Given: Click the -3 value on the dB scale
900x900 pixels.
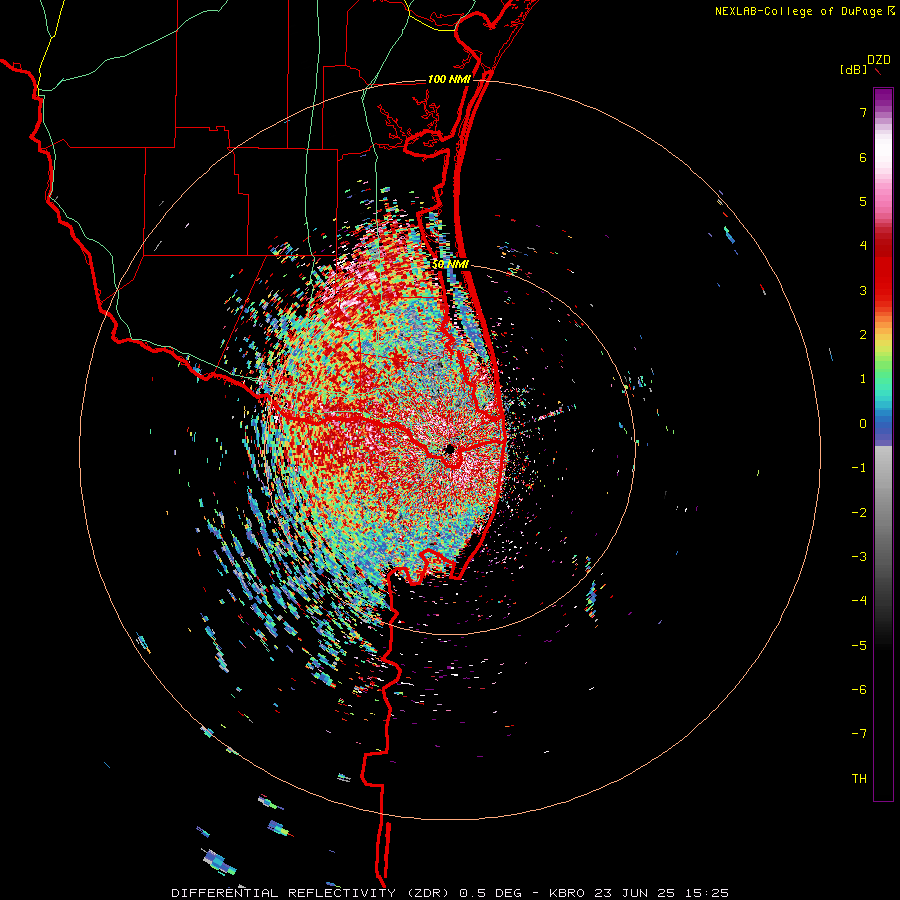Looking at the screenshot, I should pyautogui.click(x=859, y=557).
